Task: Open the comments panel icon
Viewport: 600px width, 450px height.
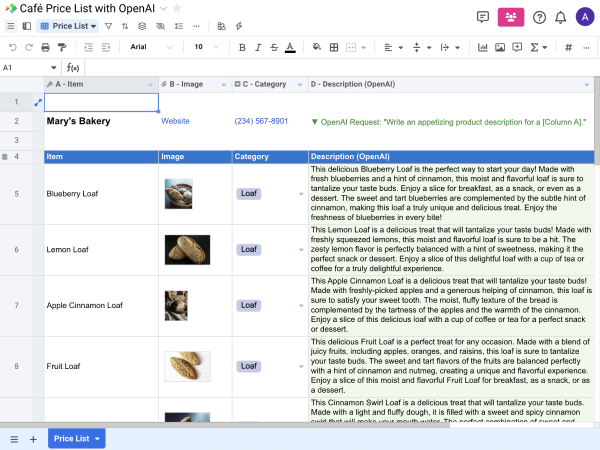Action: click(x=483, y=17)
